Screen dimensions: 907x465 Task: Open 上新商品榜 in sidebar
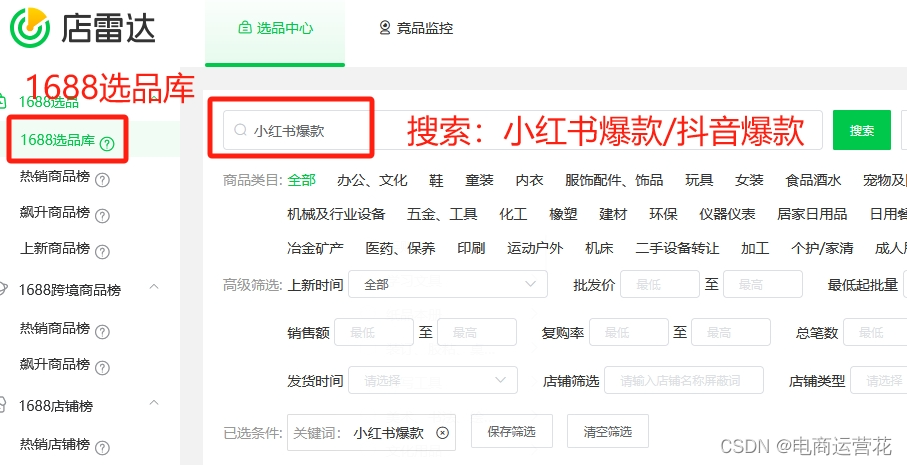tap(55, 248)
